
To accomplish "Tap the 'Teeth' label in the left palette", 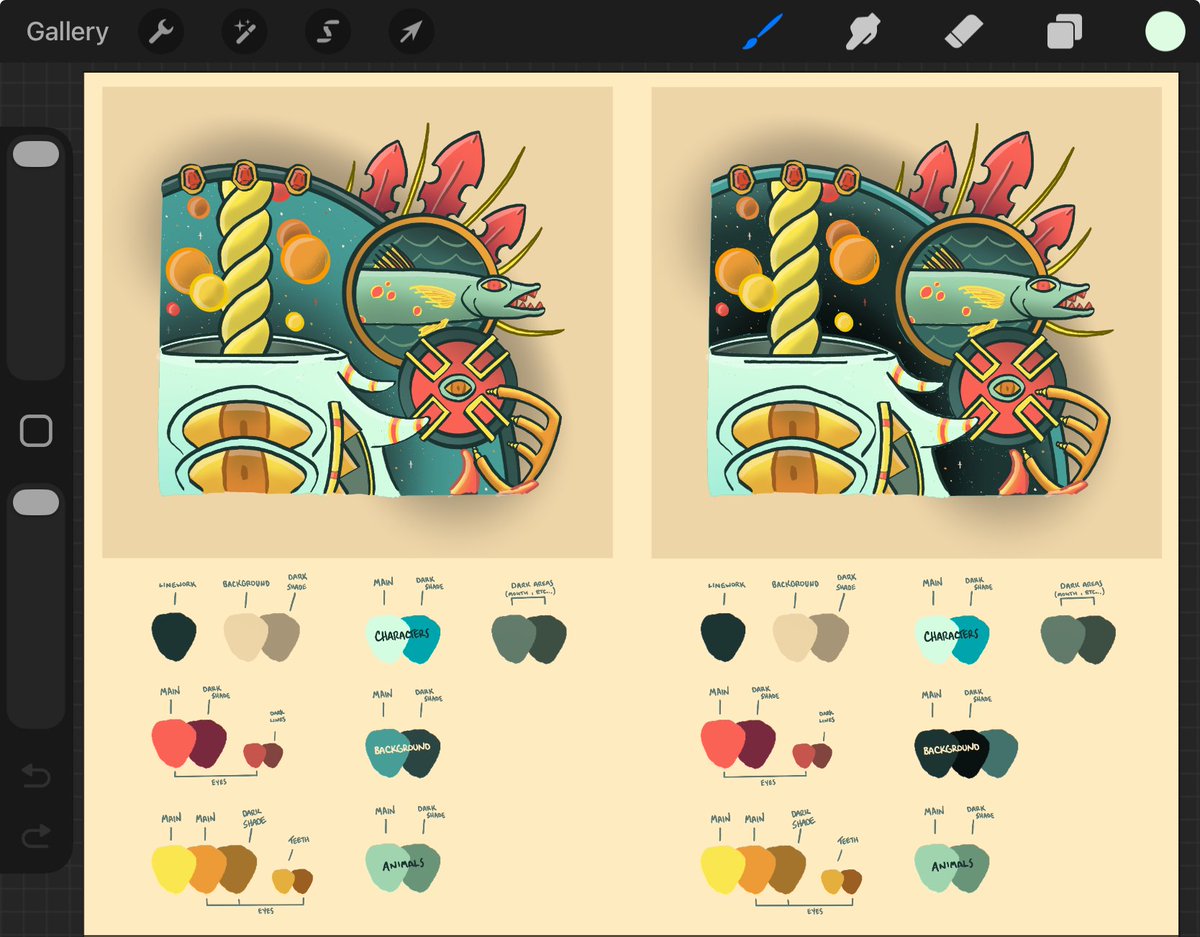I will (x=299, y=840).
